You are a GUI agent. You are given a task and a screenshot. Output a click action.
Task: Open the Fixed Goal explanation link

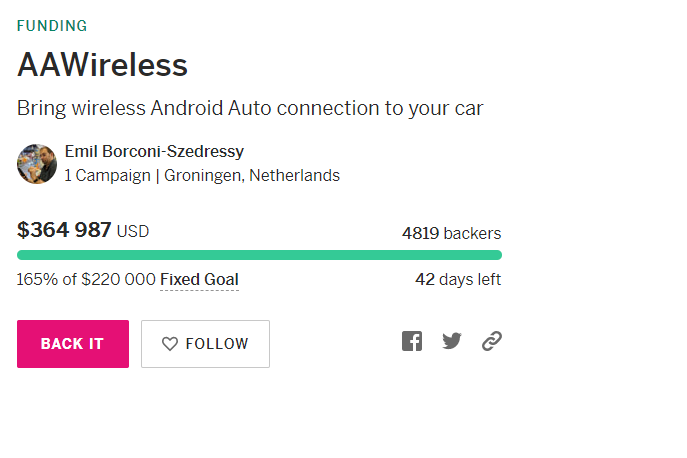point(199,280)
